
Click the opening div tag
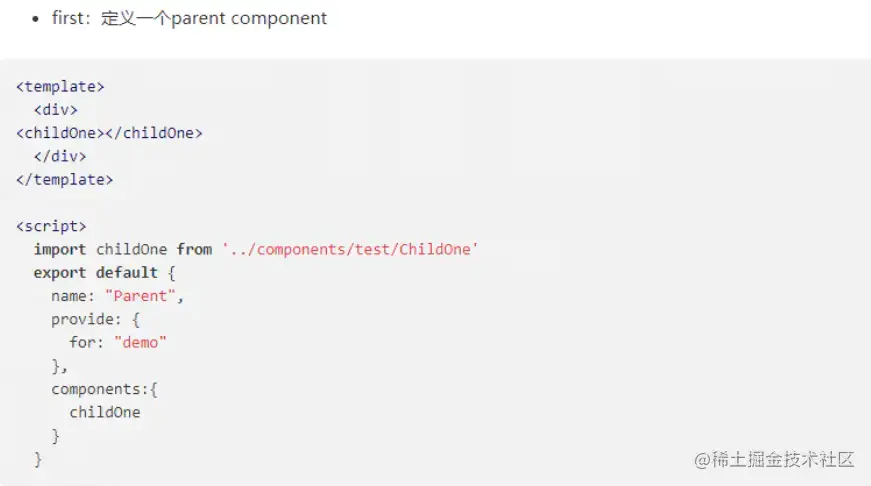click(x=56, y=110)
